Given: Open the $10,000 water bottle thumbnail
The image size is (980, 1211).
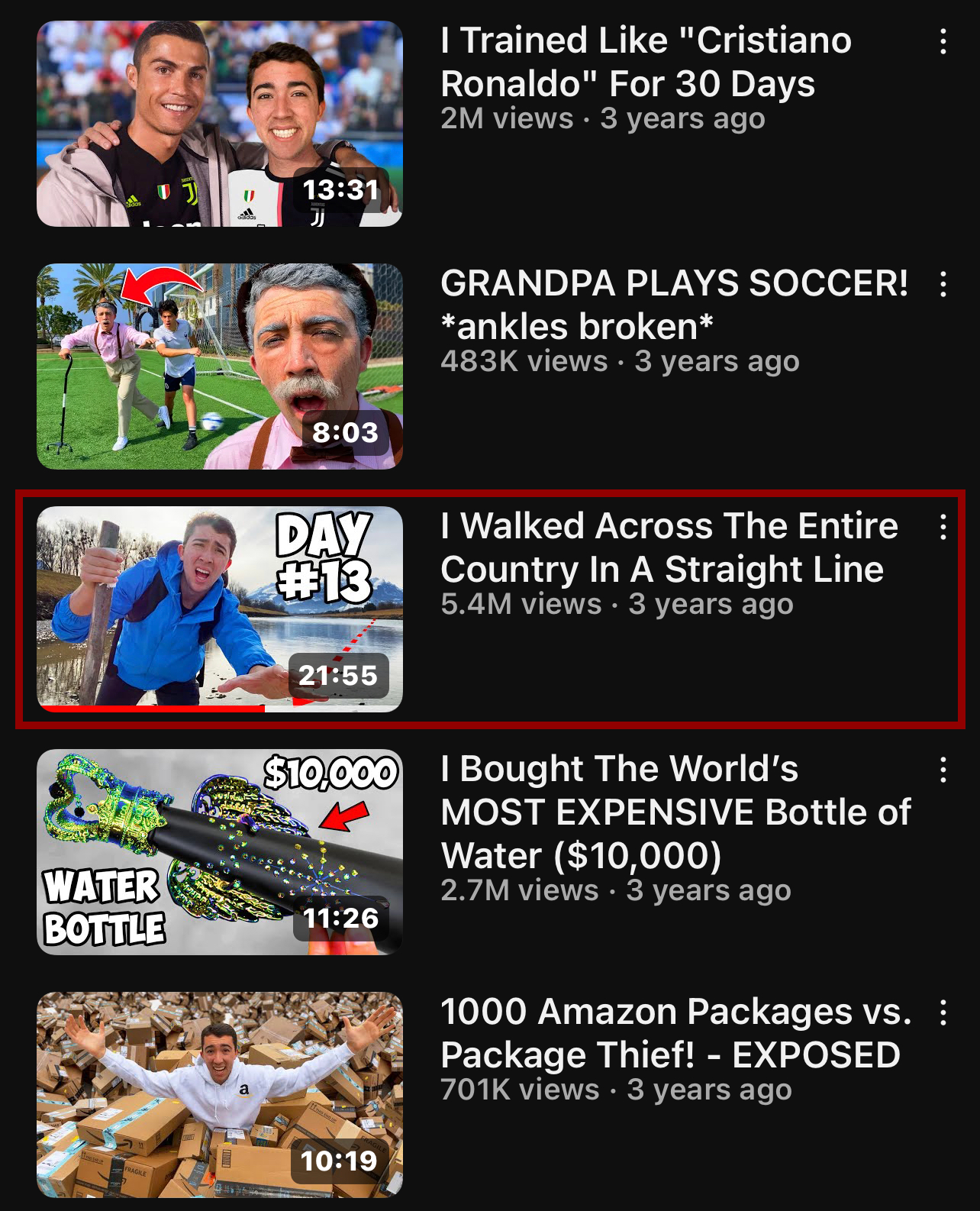Looking at the screenshot, I should (x=220, y=852).
